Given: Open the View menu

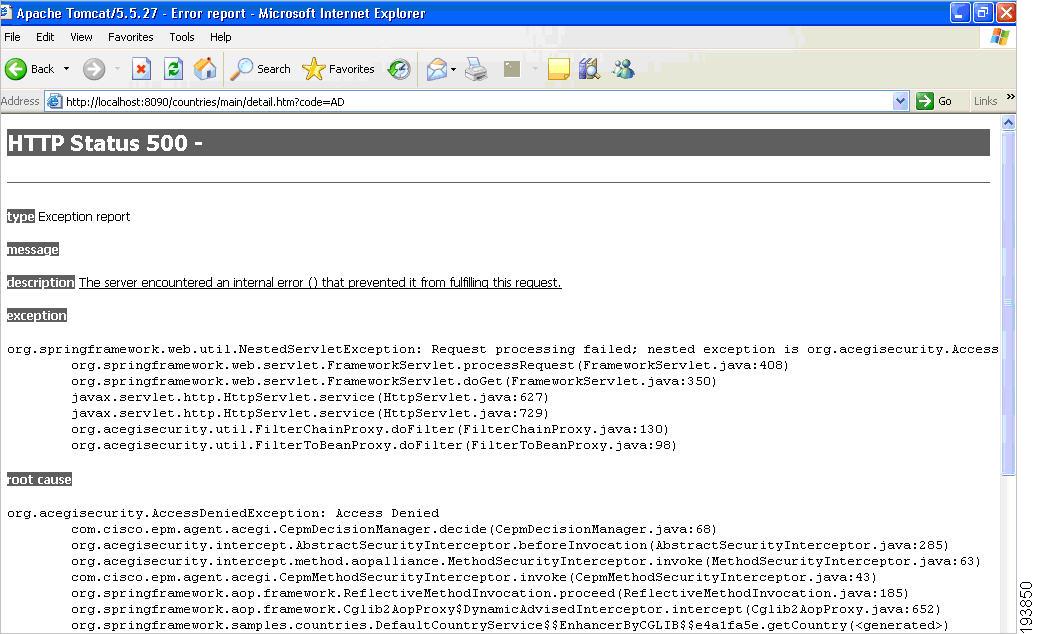Looking at the screenshot, I should pyautogui.click(x=81, y=37).
